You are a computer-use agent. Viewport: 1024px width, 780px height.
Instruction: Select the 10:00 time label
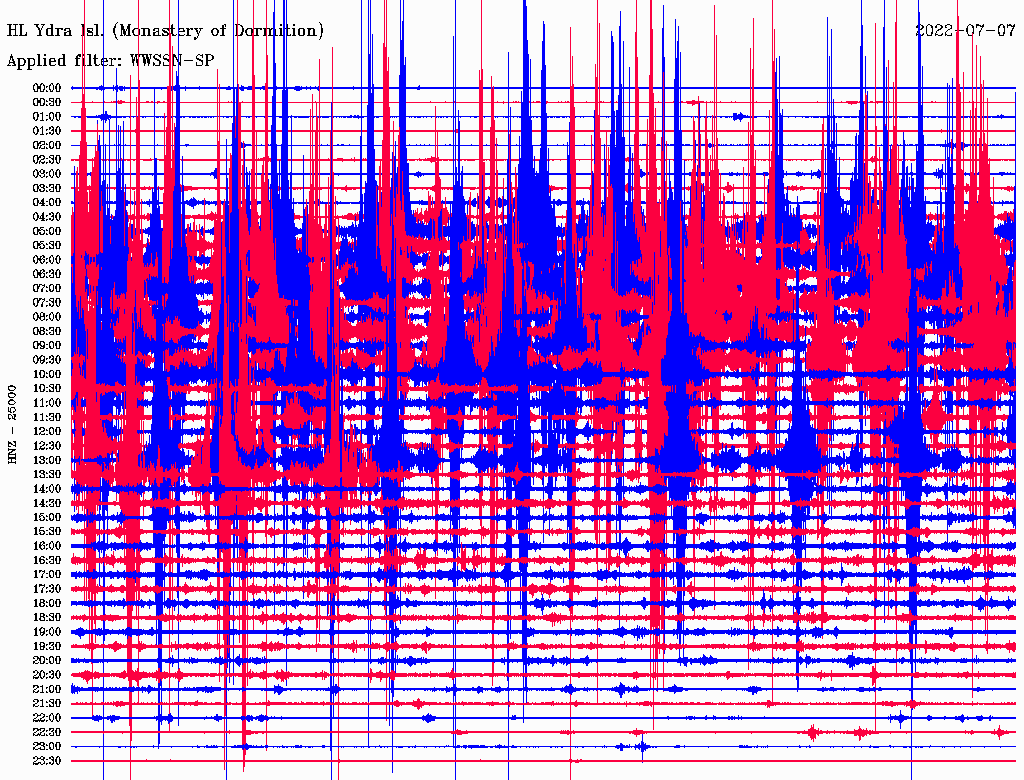[47, 374]
